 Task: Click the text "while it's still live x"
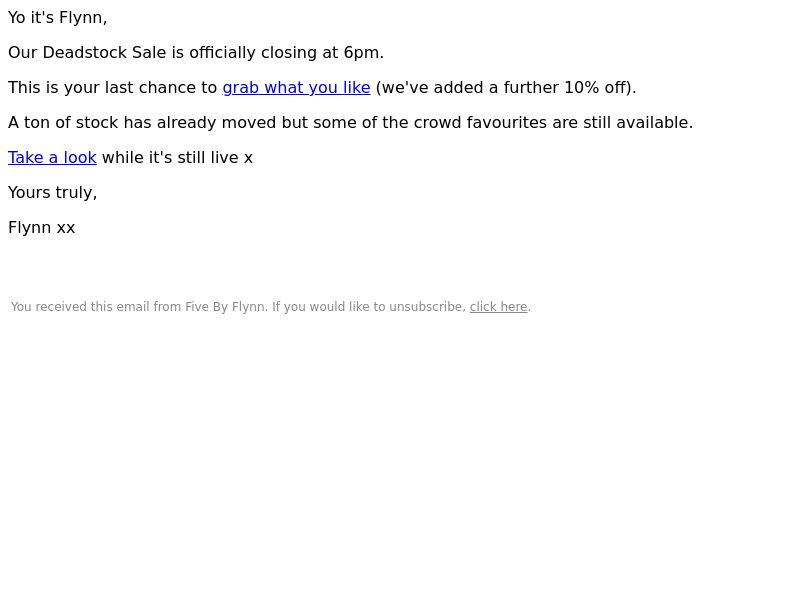(177, 158)
